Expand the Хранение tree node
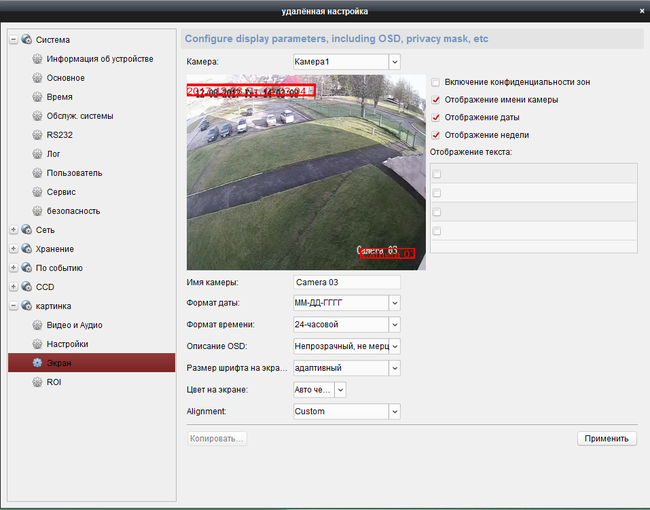Image resolution: width=650 pixels, height=510 pixels. click(13, 249)
